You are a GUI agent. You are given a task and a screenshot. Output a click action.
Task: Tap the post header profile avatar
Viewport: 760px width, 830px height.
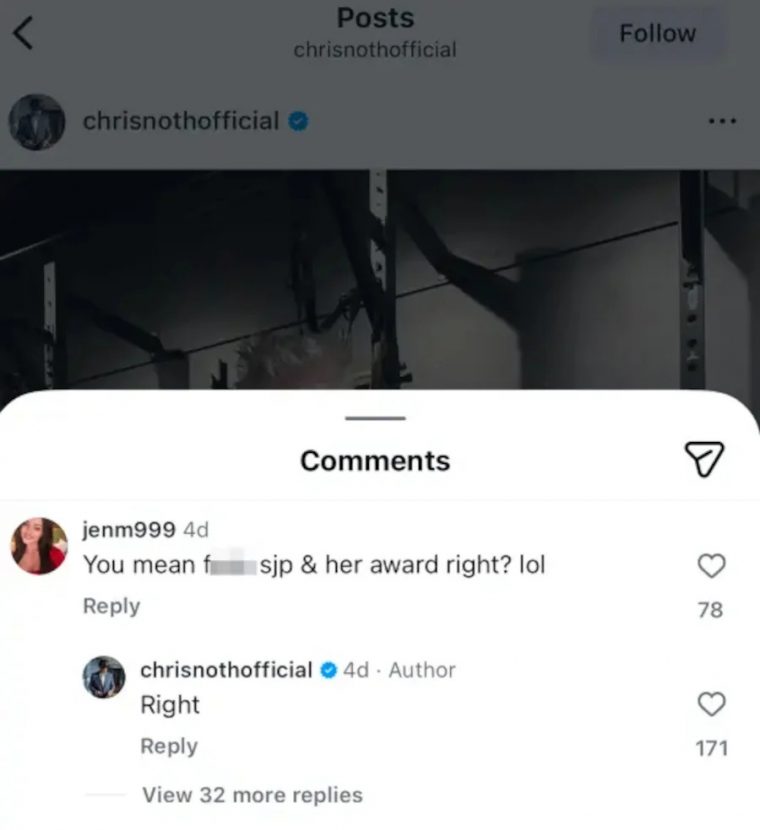37,122
